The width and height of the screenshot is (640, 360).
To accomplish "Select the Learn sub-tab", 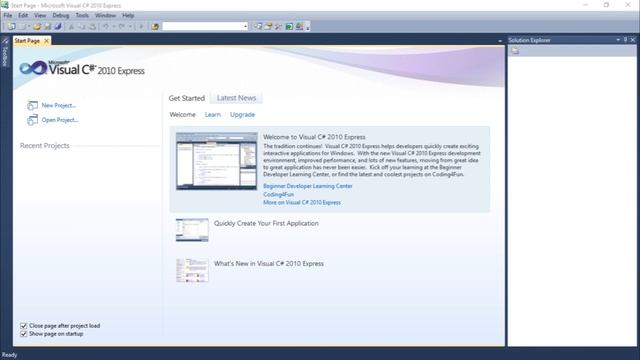I will click(x=213, y=115).
